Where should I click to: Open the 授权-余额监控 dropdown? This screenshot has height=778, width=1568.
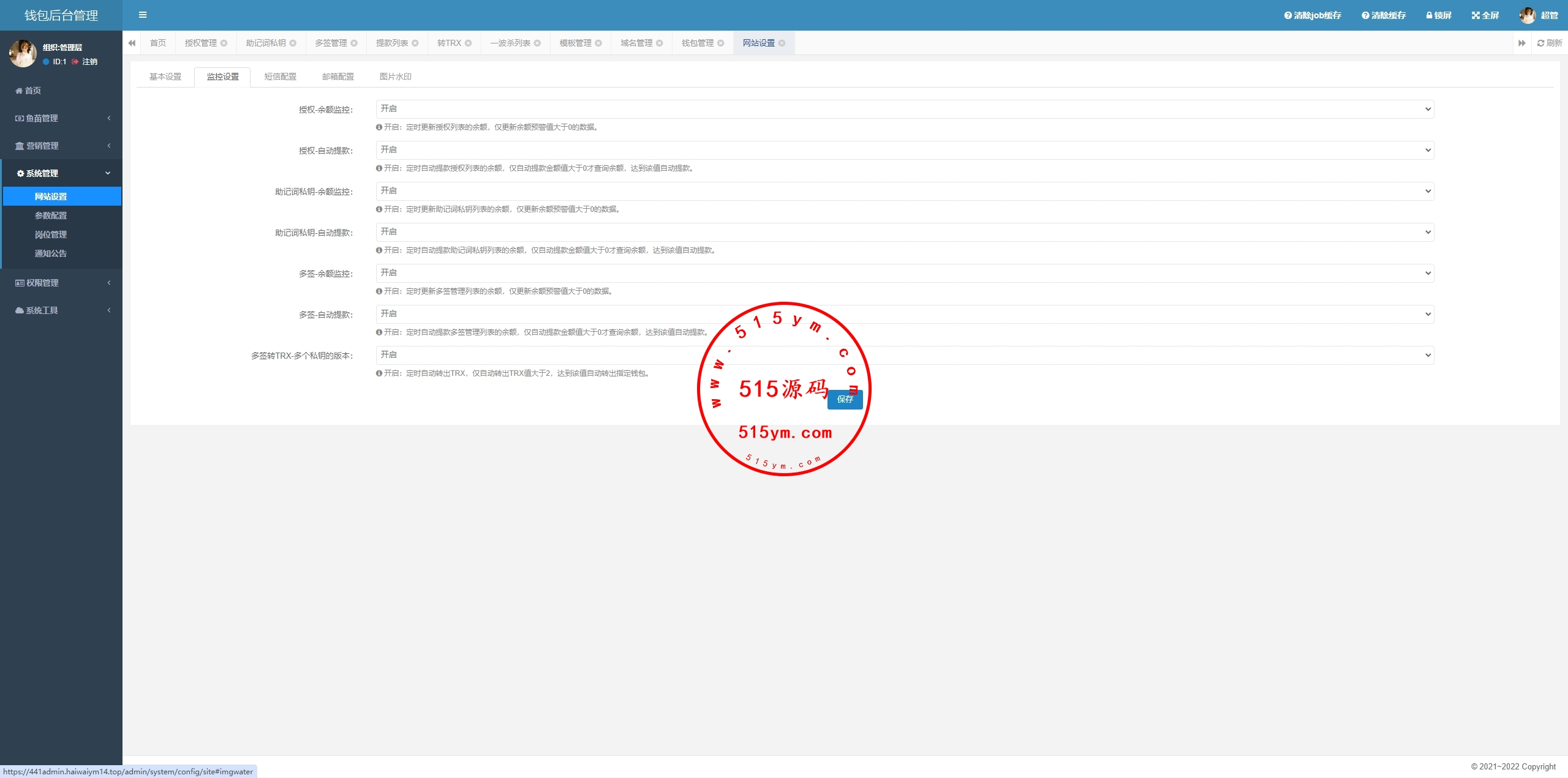(x=904, y=109)
